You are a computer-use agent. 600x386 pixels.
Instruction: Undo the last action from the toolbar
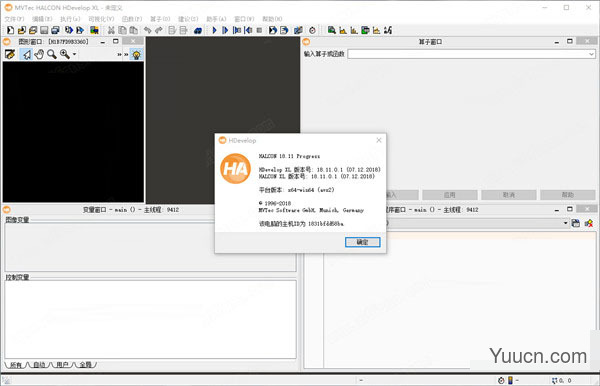point(147,30)
